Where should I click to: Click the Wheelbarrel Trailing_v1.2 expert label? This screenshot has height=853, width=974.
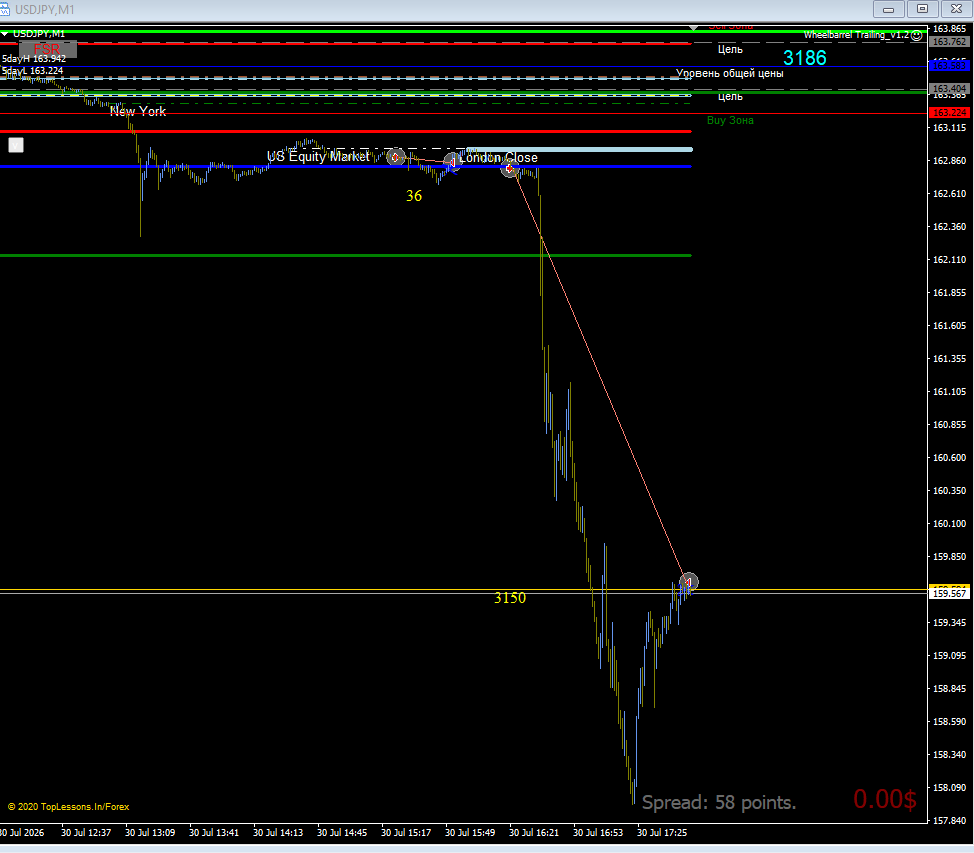click(856, 35)
